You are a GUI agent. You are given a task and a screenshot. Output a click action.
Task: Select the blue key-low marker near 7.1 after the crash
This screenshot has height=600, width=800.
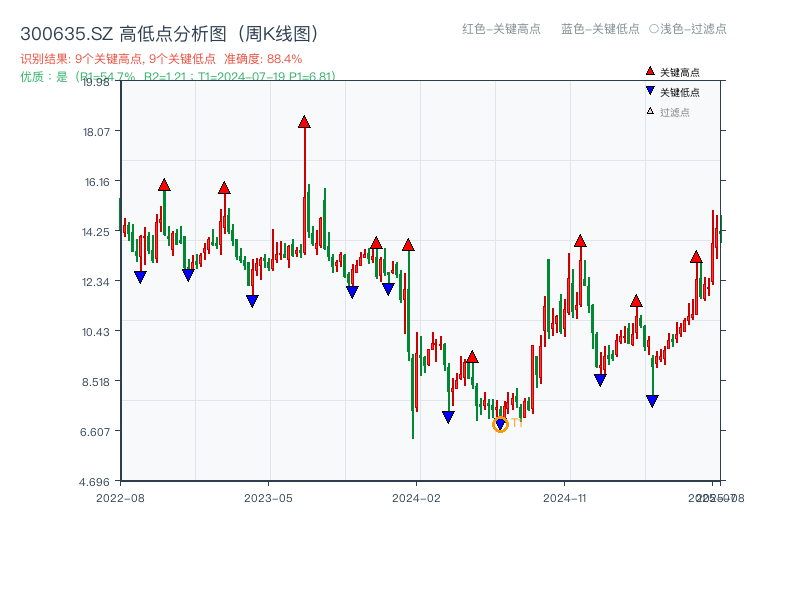point(448,417)
